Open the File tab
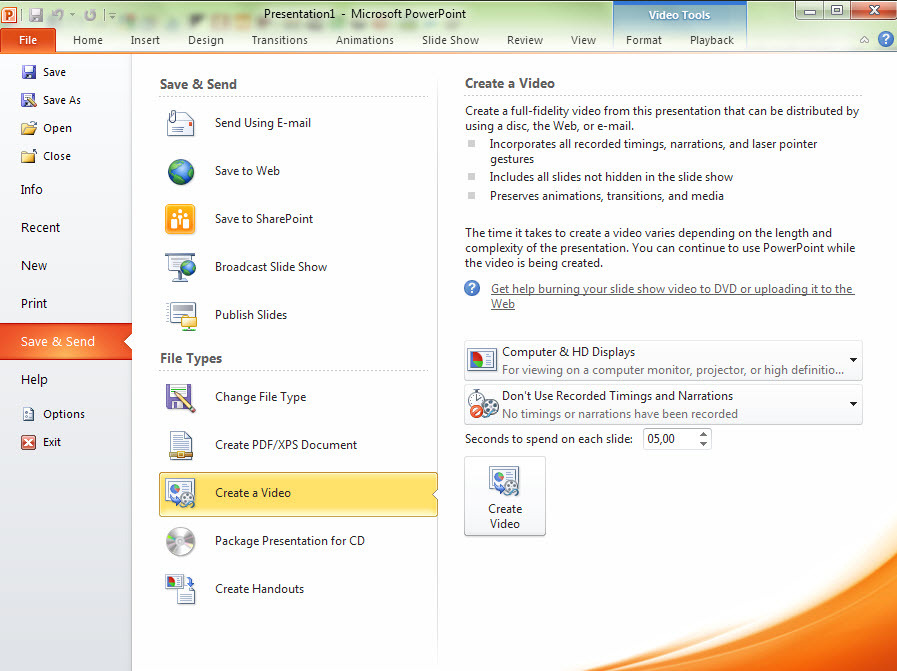 click(x=28, y=40)
